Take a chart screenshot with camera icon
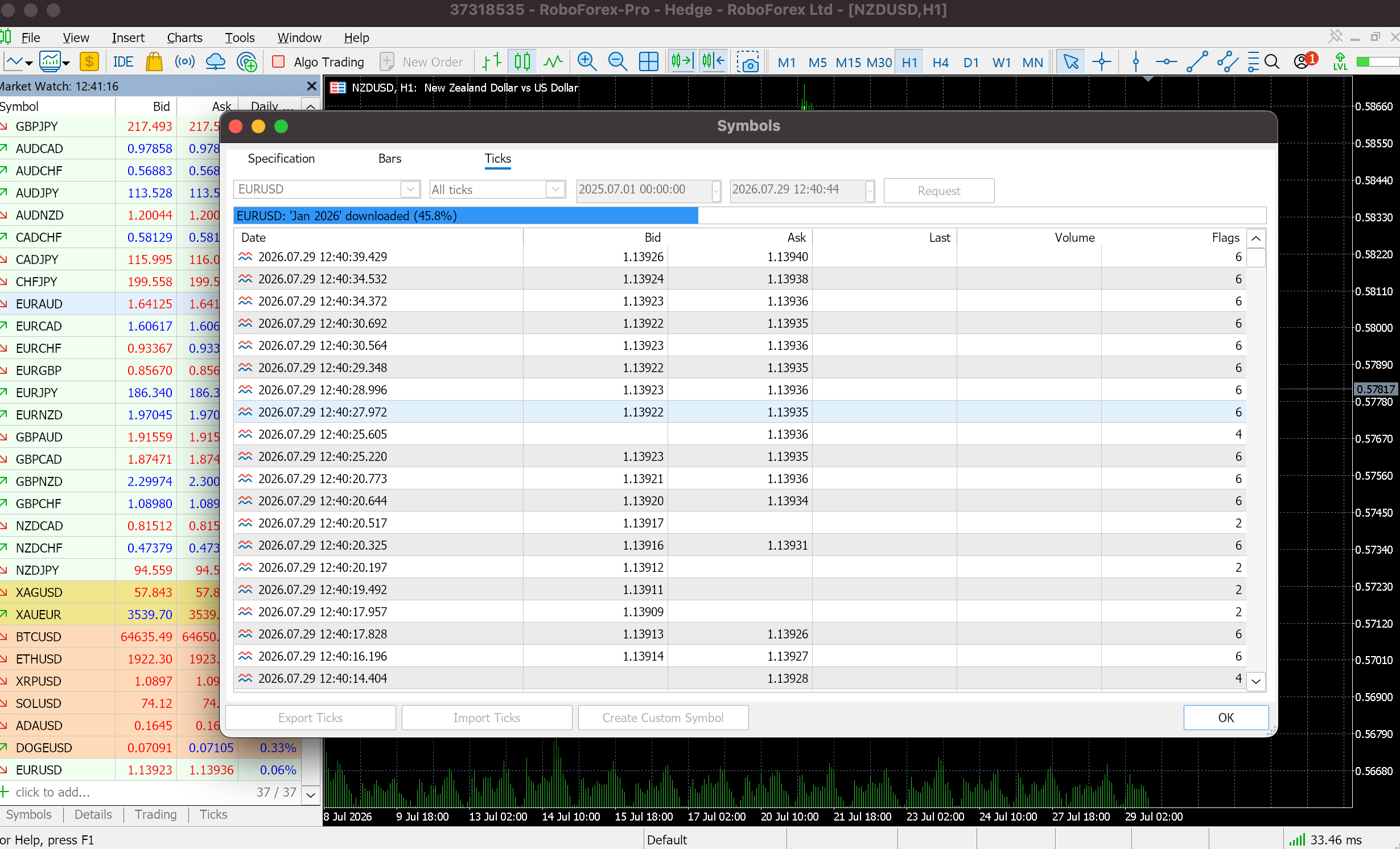 pos(748,61)
